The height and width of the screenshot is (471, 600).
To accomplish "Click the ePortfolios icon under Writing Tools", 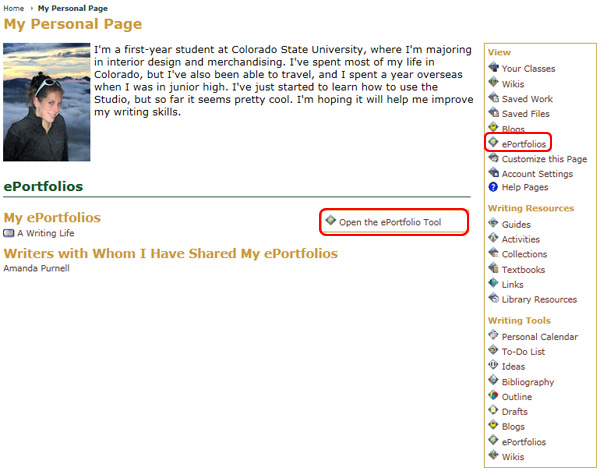I will [494, 440].
